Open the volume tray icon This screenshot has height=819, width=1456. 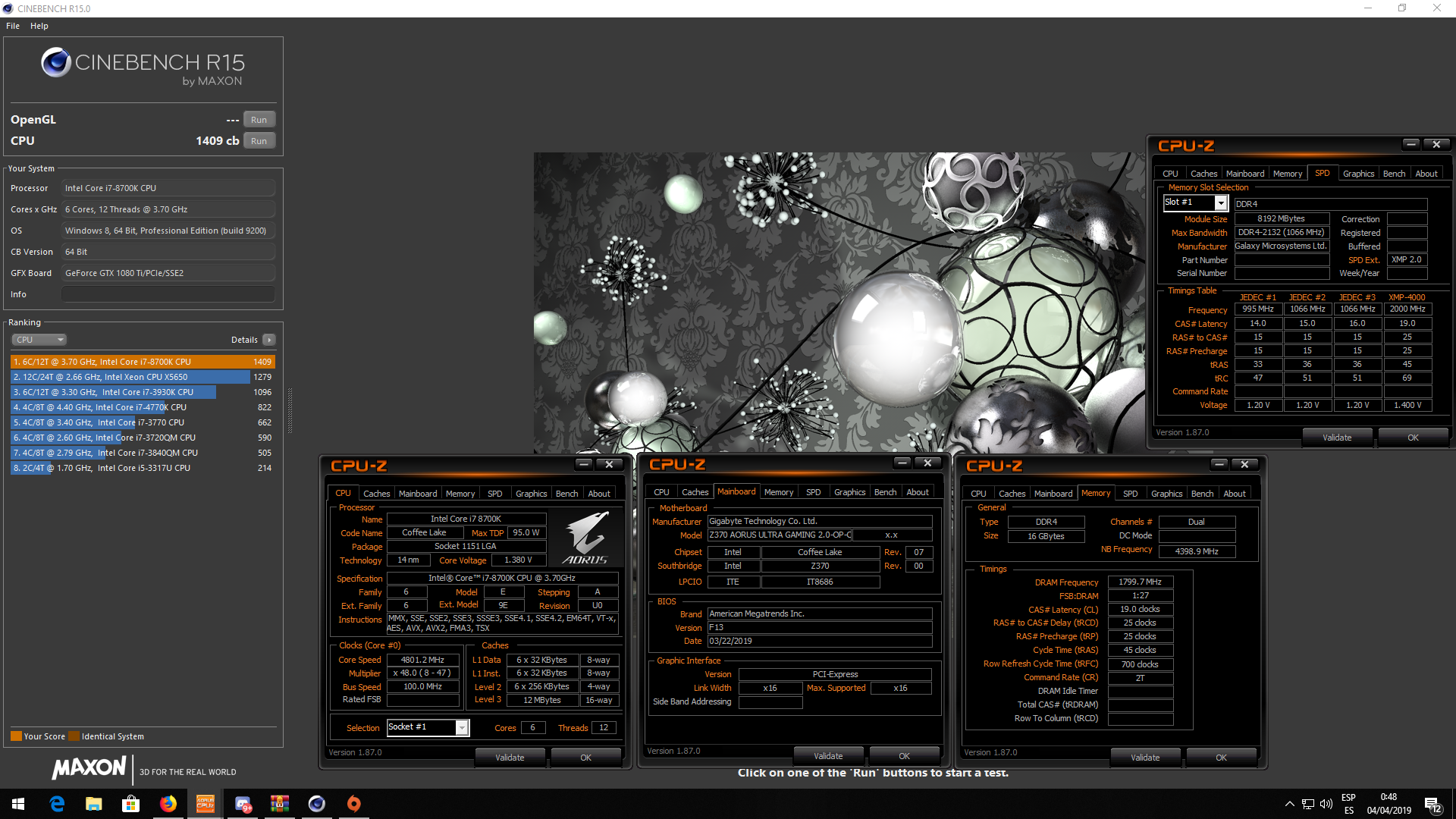click(1326, 804)
